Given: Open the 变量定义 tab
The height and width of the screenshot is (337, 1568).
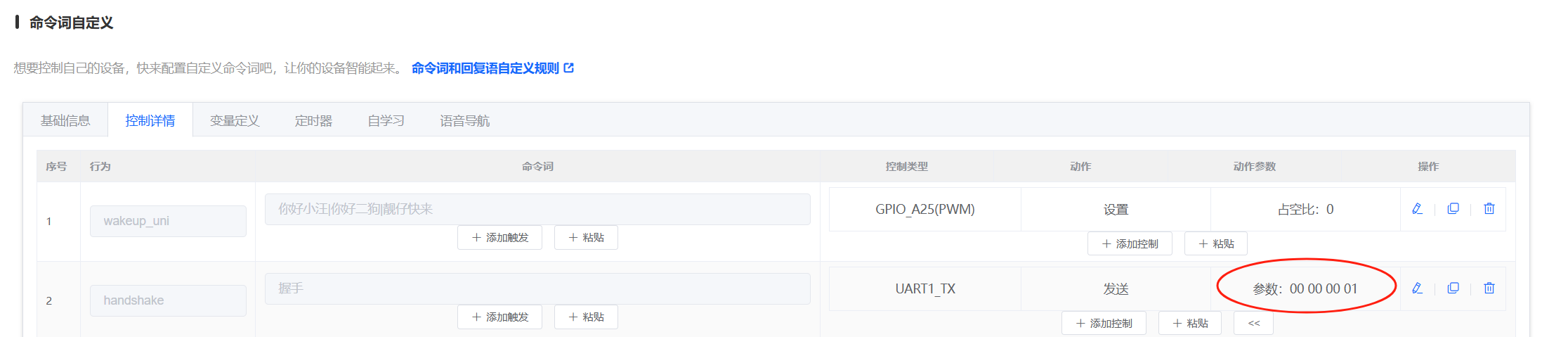Looking at the screenshot, I should [x=235, y=121].
